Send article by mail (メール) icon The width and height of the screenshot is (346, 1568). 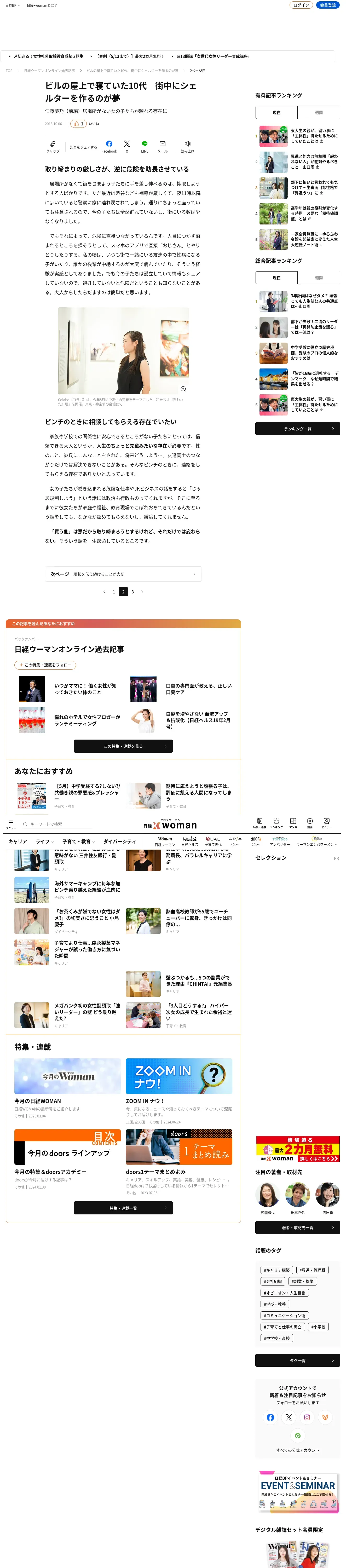(x=163, y=144)
